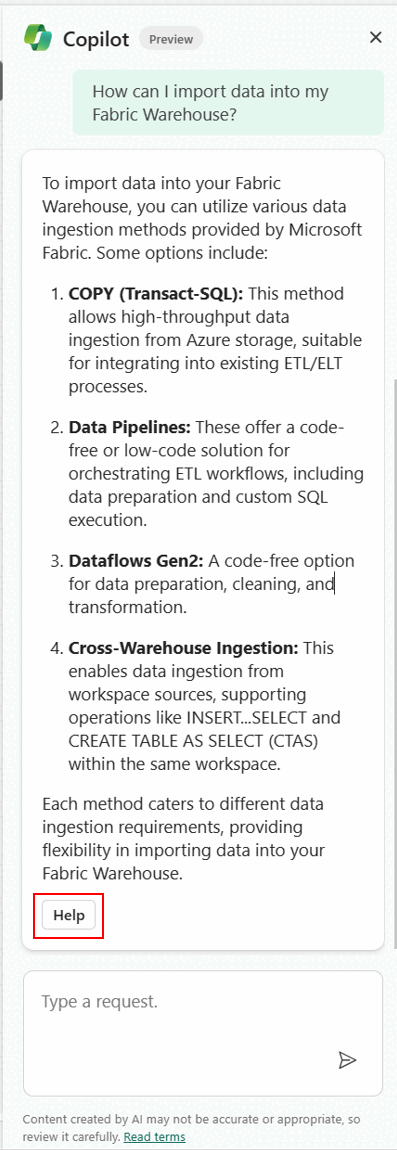Click the Azure storage description text
Screen dimensions: 397x1150
coord(215,340)
